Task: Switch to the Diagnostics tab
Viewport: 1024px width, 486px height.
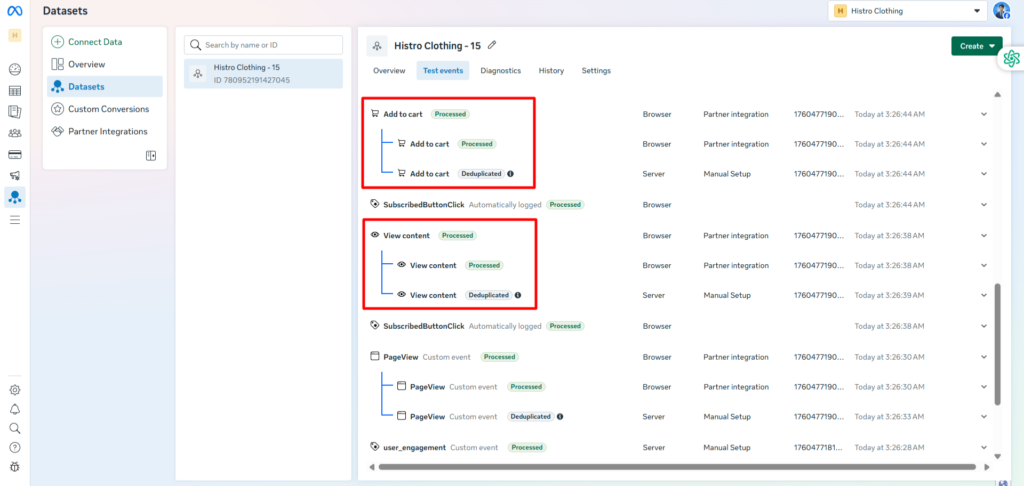Action: [500, 71]
